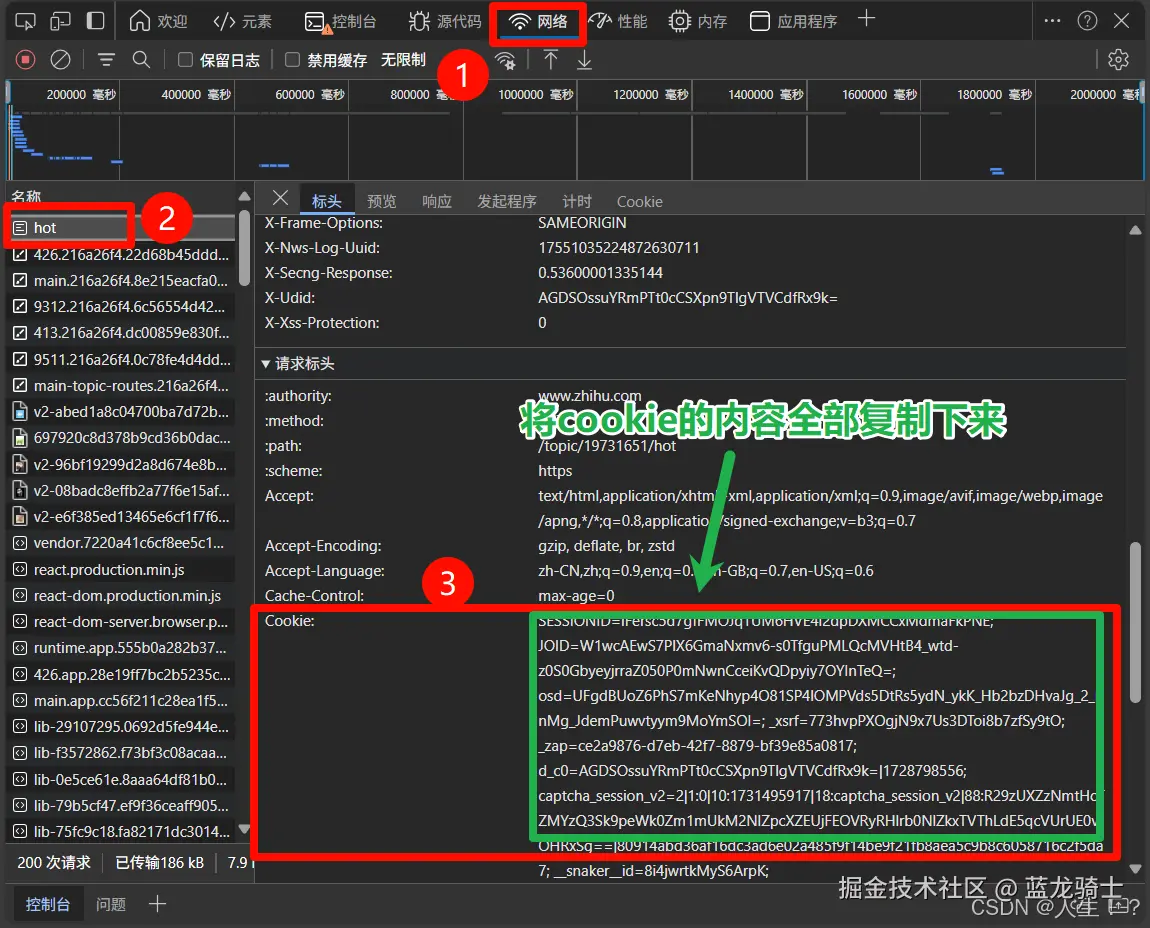Add drawer tool with bottom plus icon
The image size is (1150, 928).
(158, 904)
